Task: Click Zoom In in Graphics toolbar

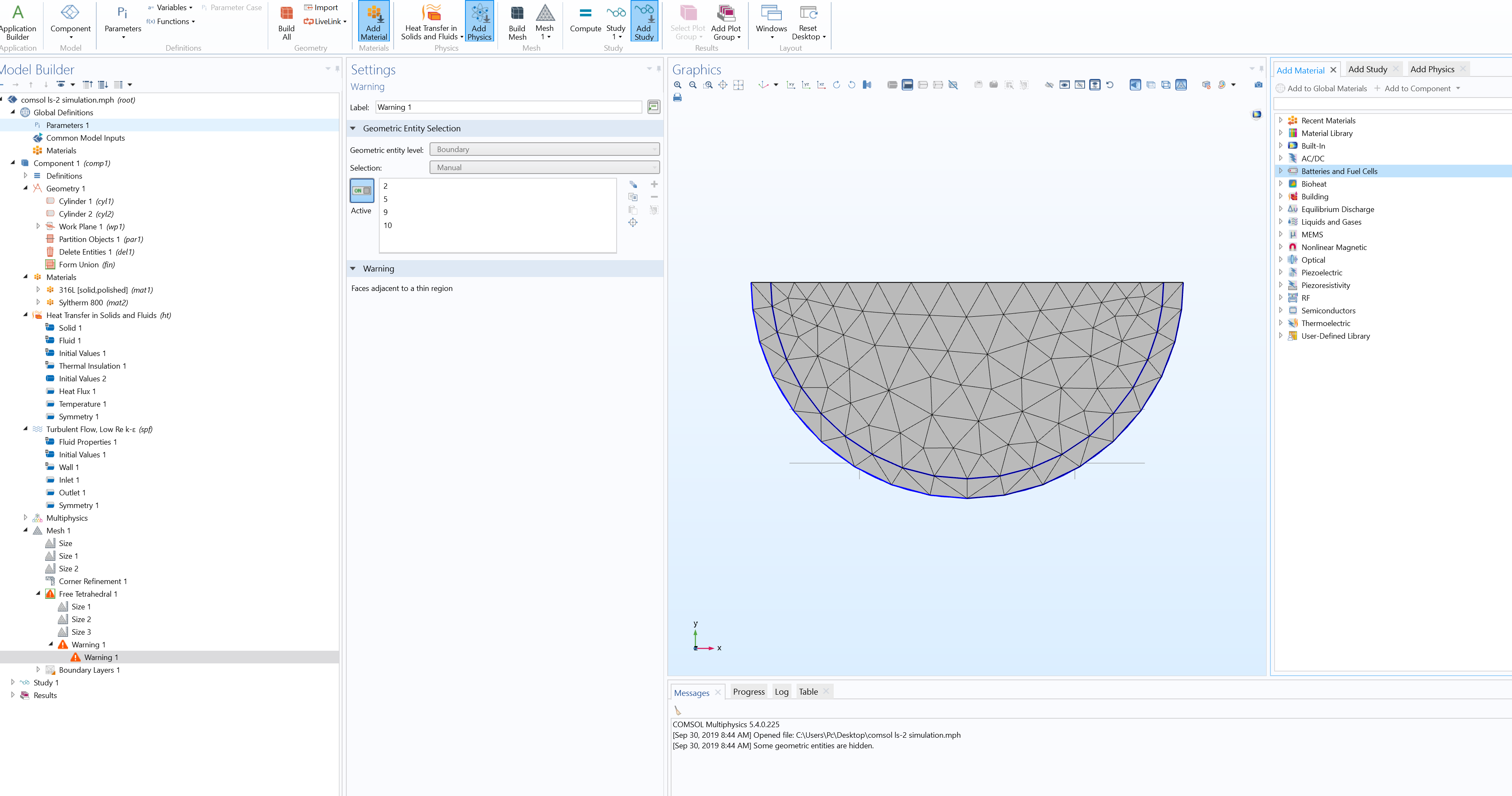Action: click(x=677, y=85)
